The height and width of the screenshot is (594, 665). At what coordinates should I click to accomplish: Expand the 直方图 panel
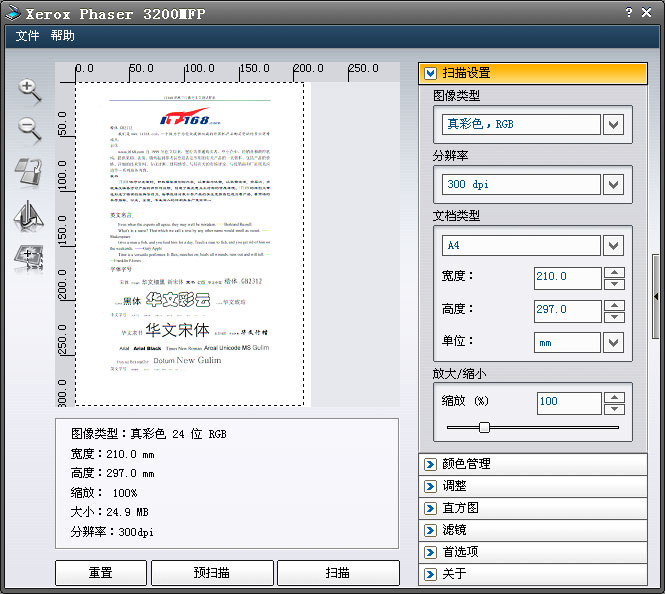pyautogui.click(x=431, y=508)
